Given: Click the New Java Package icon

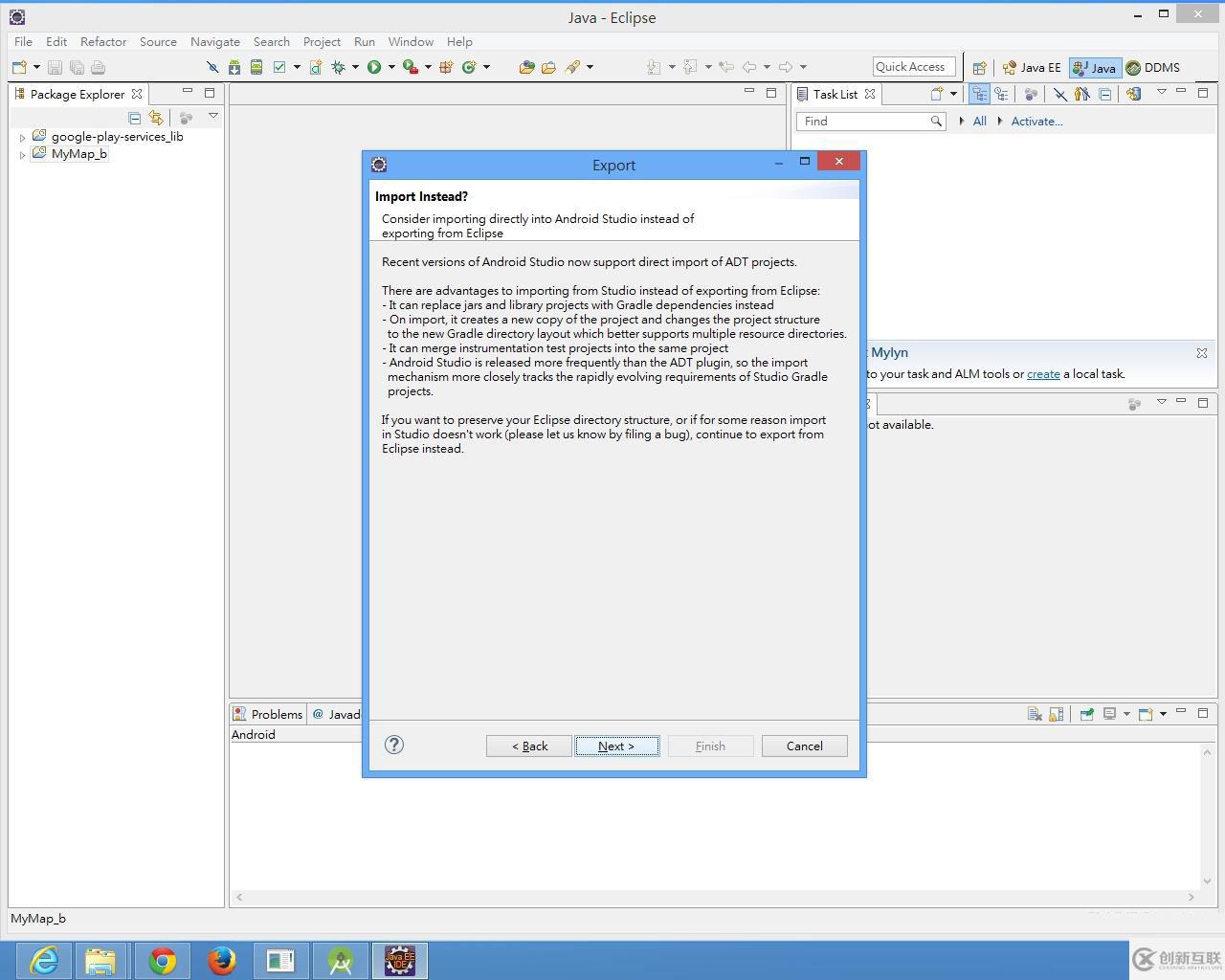Looking at the screenshot, I should click(x=446, y=67).
